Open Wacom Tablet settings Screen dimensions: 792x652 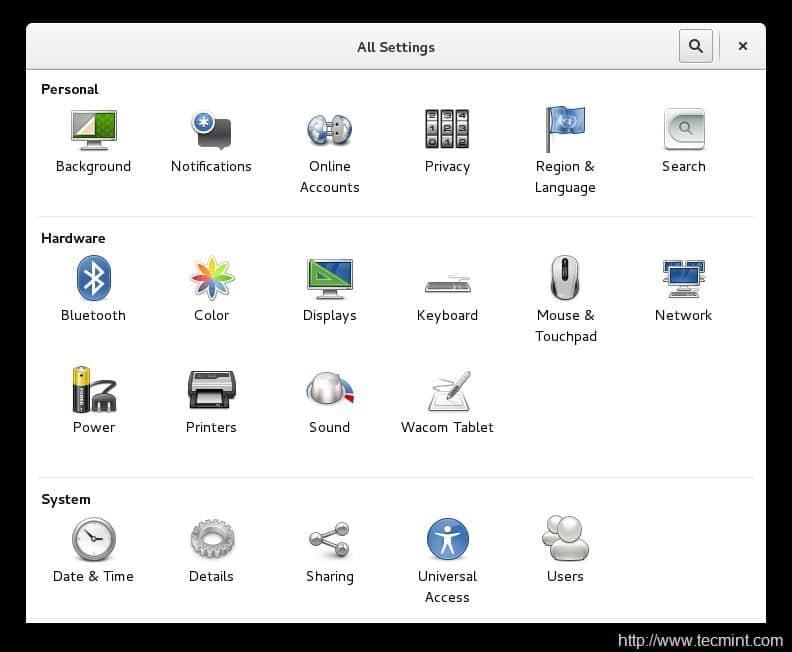(x=447, y=390)
